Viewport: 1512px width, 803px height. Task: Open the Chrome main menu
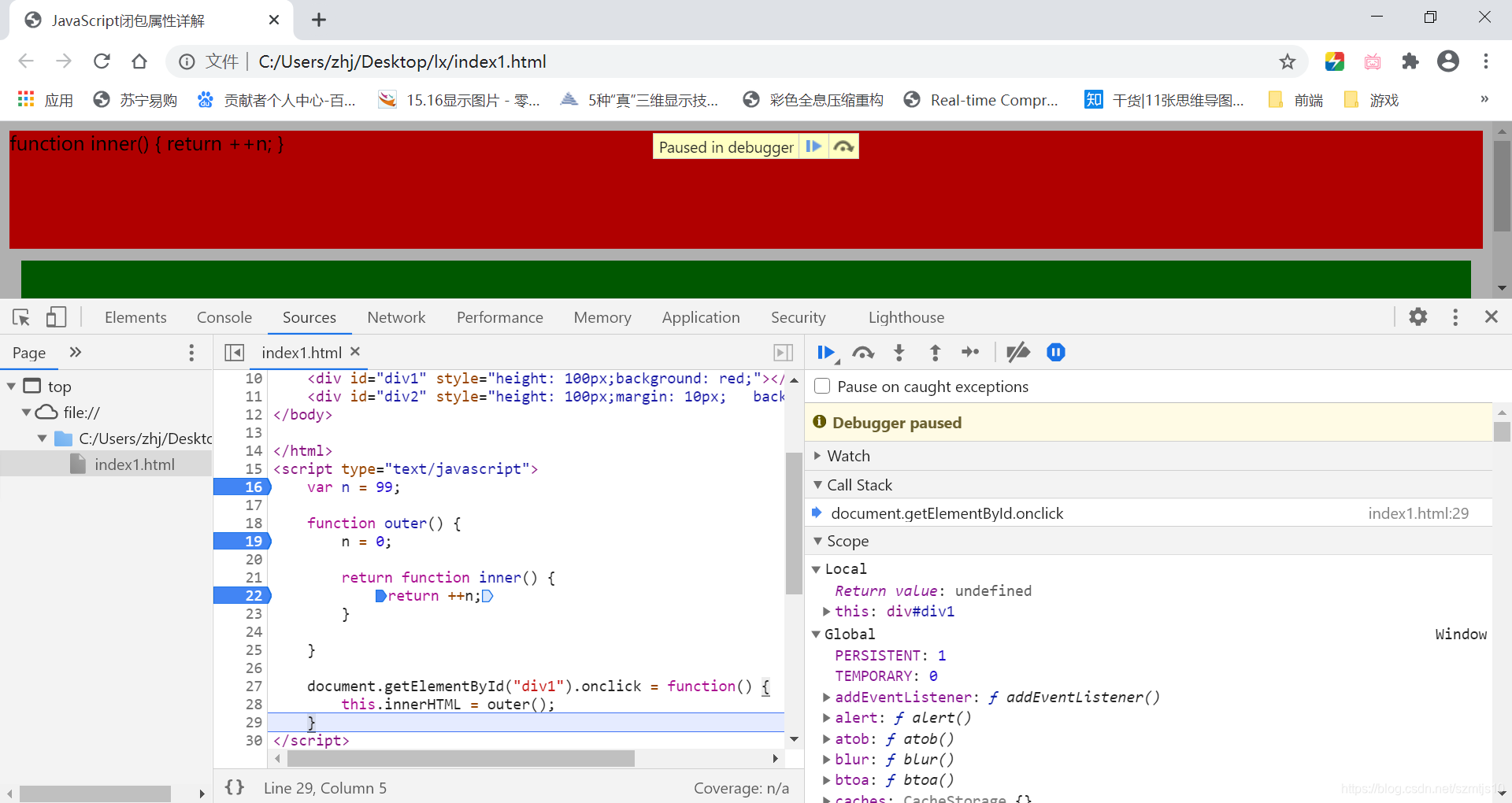pyautogui.click(x=1485, y=61)
